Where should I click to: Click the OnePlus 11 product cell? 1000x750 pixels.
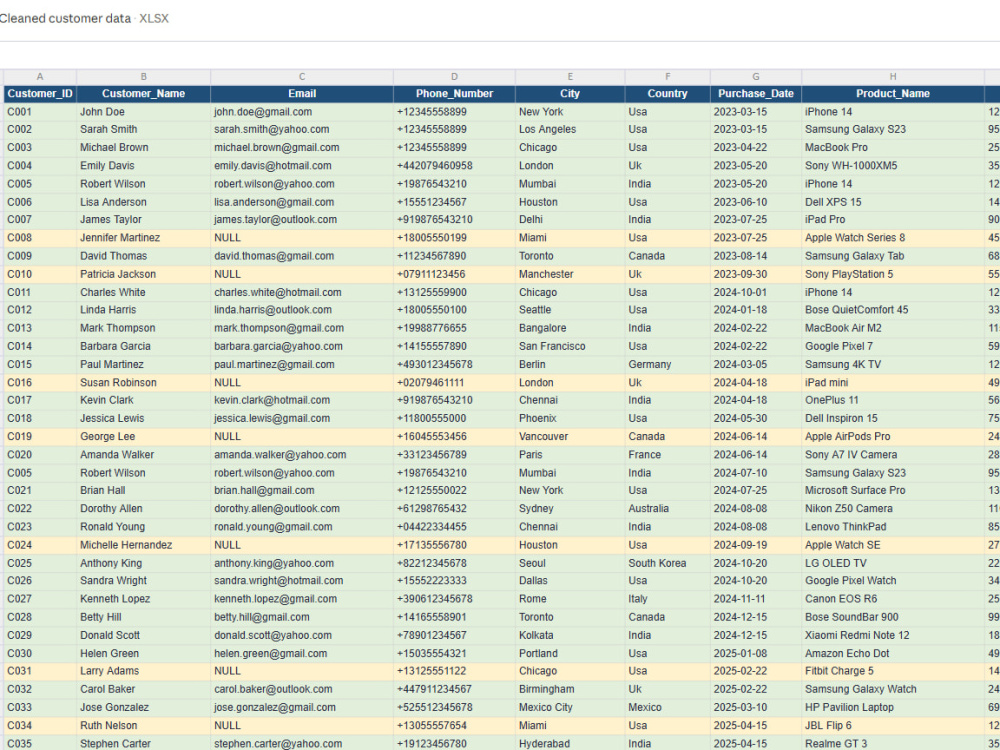[x=893, y=401]
